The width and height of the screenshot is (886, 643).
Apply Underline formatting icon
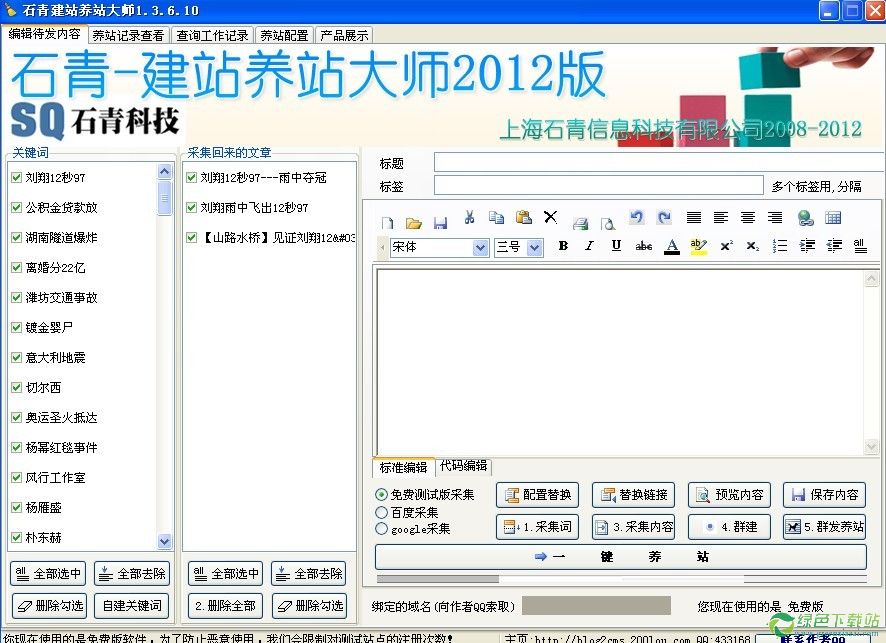click(x=616, y=246)
